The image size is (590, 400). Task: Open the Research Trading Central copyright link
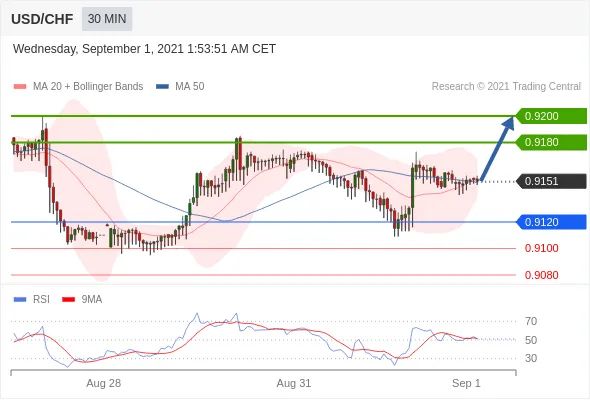[506, 87]
